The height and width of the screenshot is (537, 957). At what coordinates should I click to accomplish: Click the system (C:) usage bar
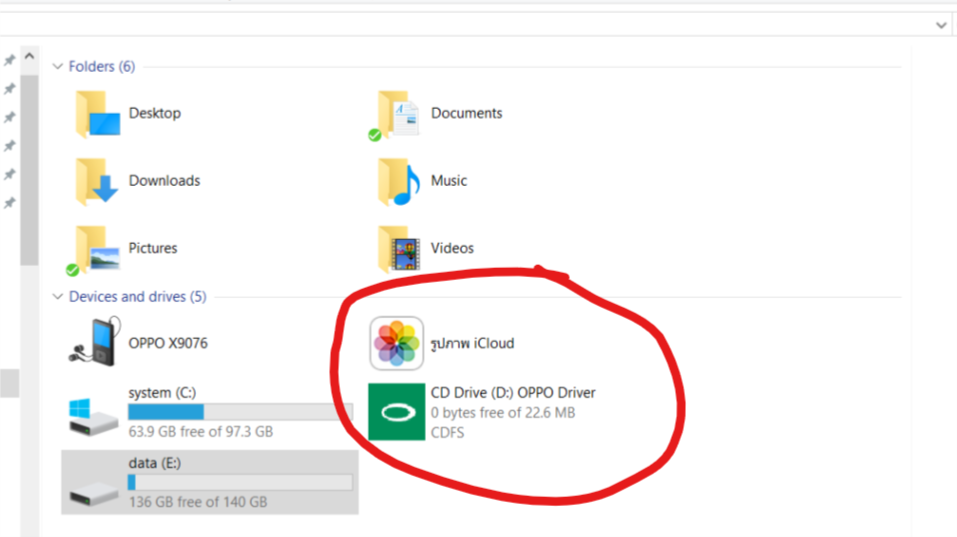click(240, 412)
